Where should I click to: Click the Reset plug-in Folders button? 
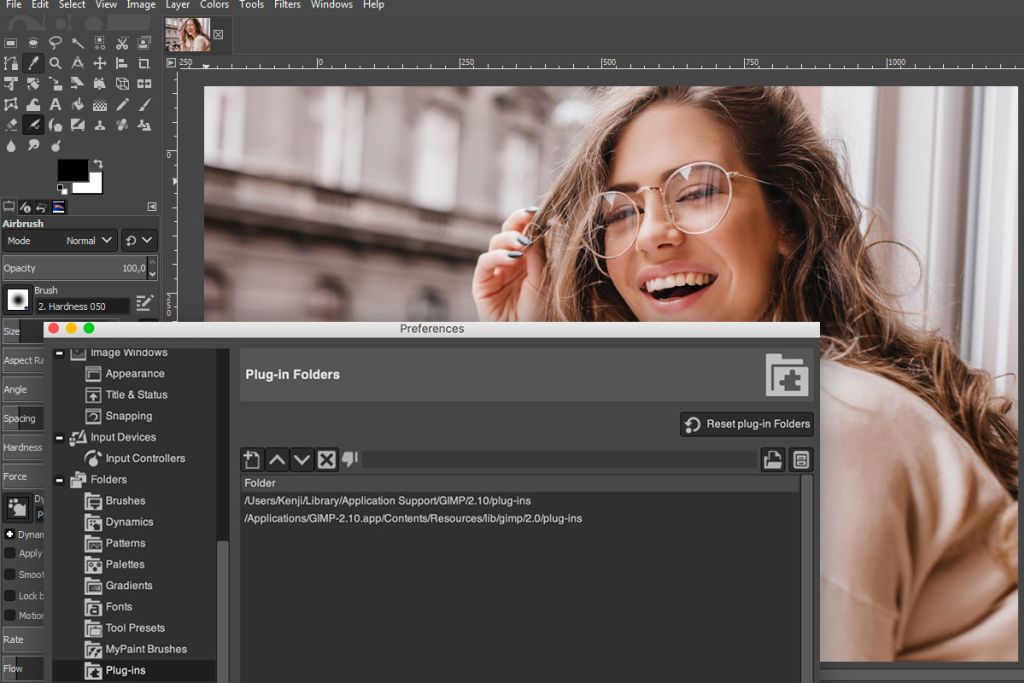pos(746,424)
